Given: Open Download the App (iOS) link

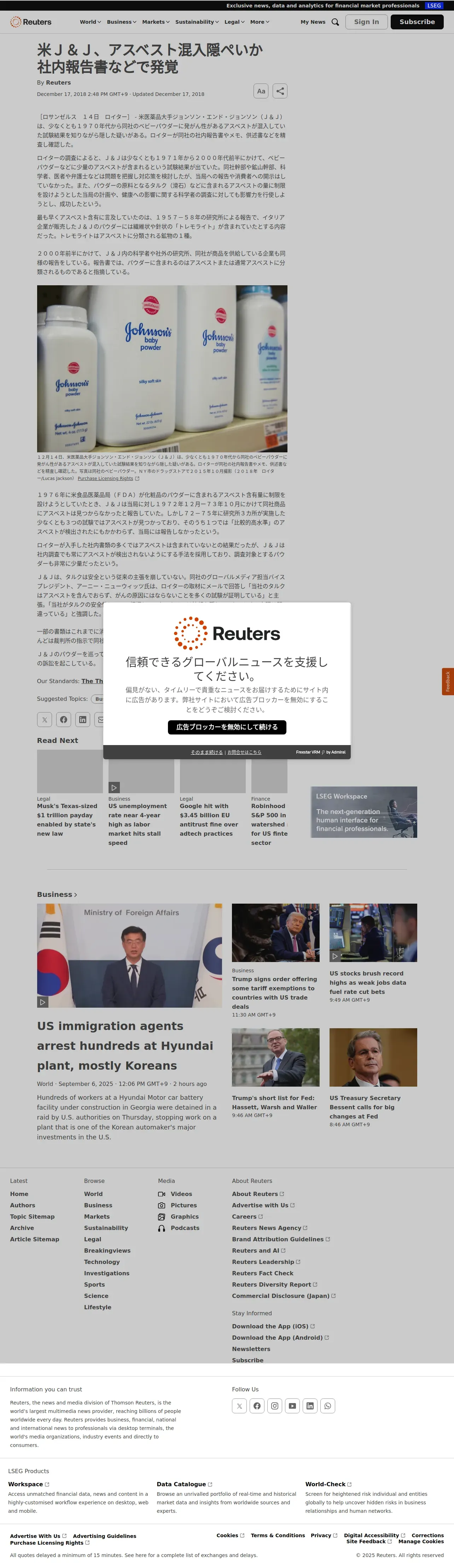Looking at the screenshot, I should coord(273,1326).
